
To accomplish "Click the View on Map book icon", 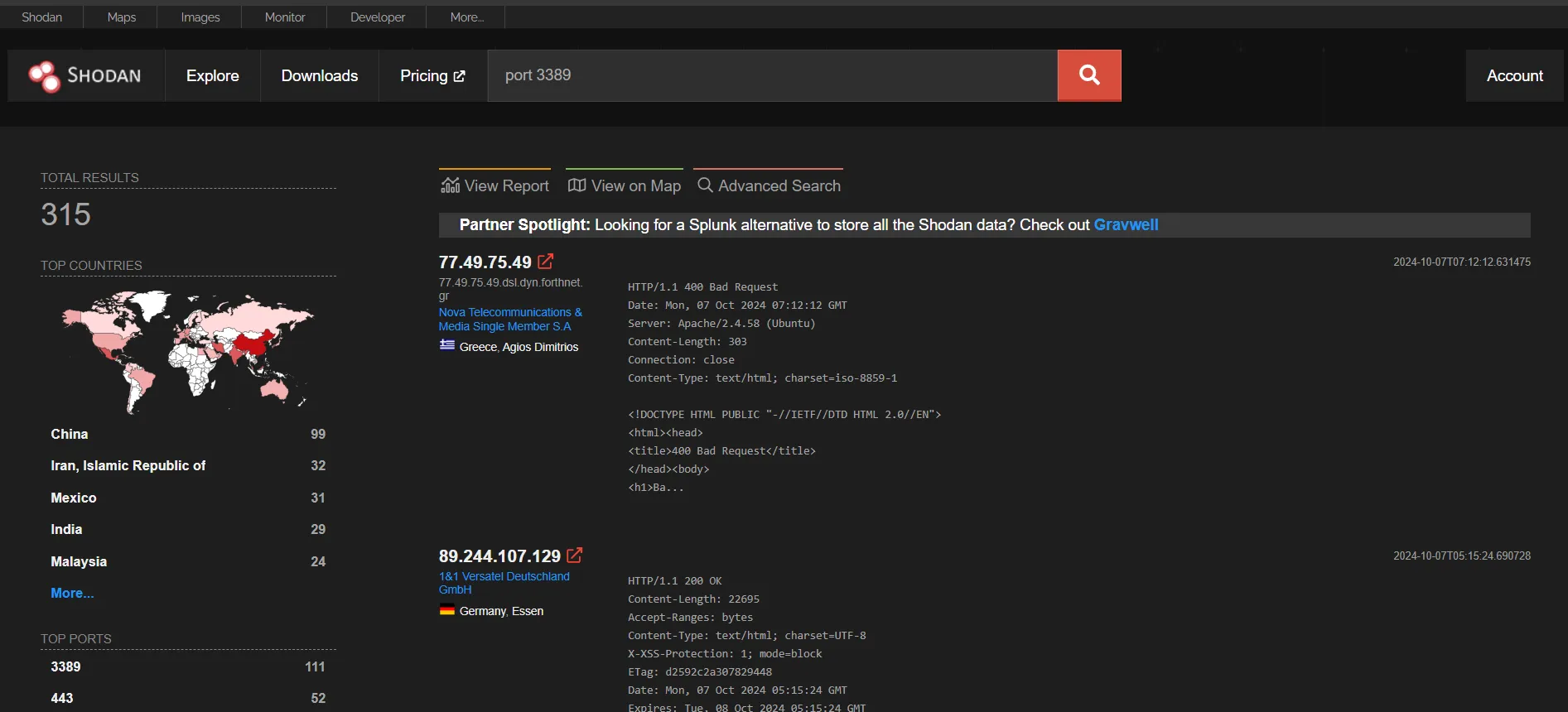I will (577, 185).
